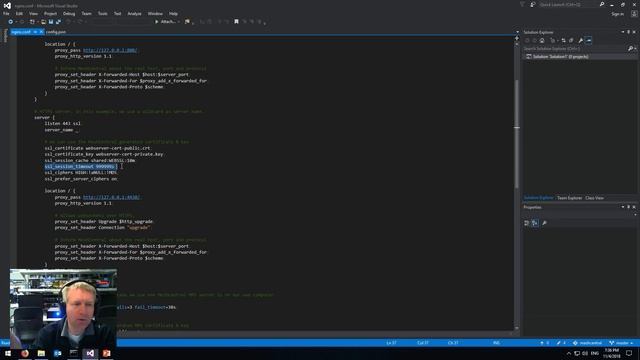
Task: Click the Visual Studio taskbar icon
Action: [x=90, y=353]
